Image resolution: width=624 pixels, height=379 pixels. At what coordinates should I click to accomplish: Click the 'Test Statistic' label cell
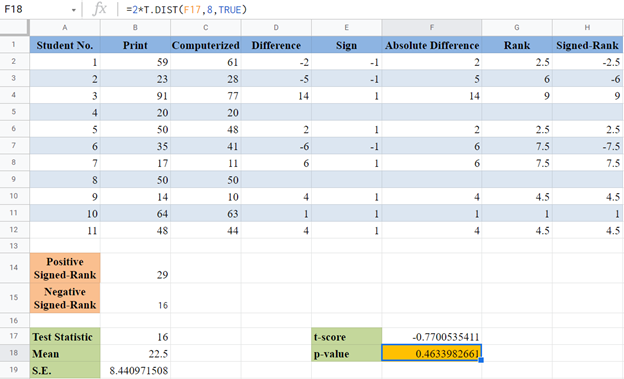(65, 336)
